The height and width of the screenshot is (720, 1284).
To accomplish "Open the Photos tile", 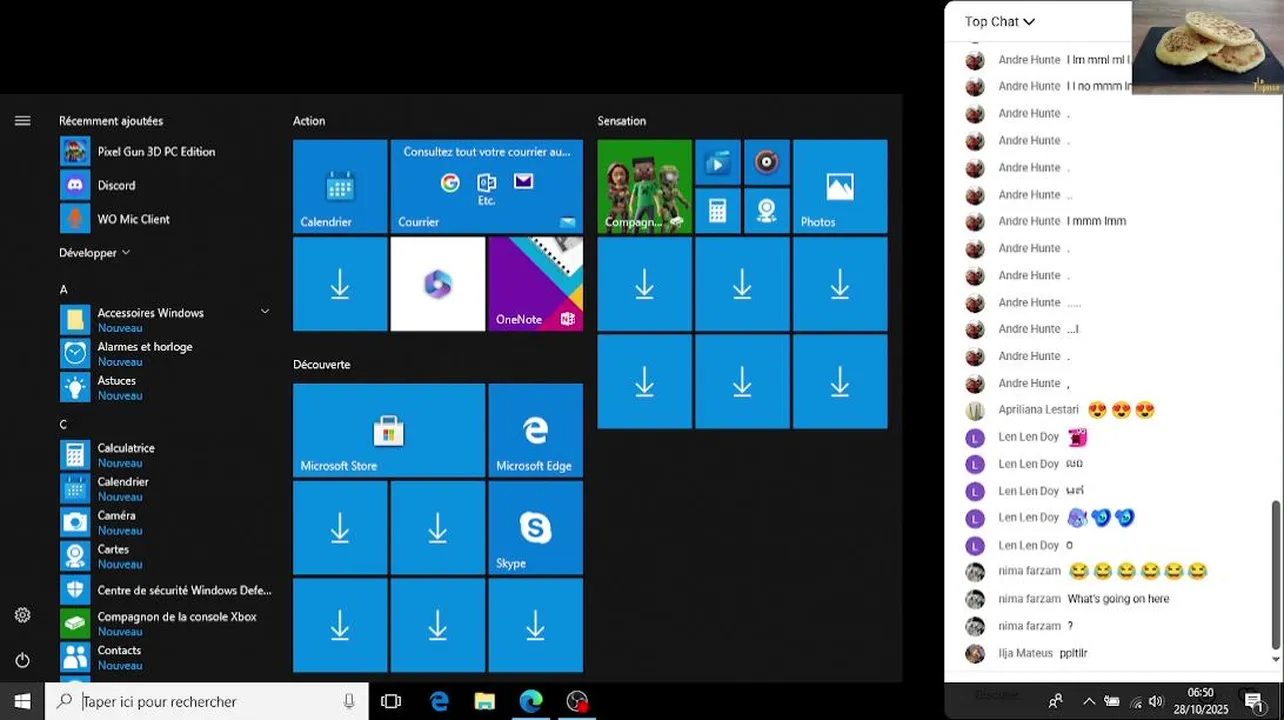I will (840, 186).
